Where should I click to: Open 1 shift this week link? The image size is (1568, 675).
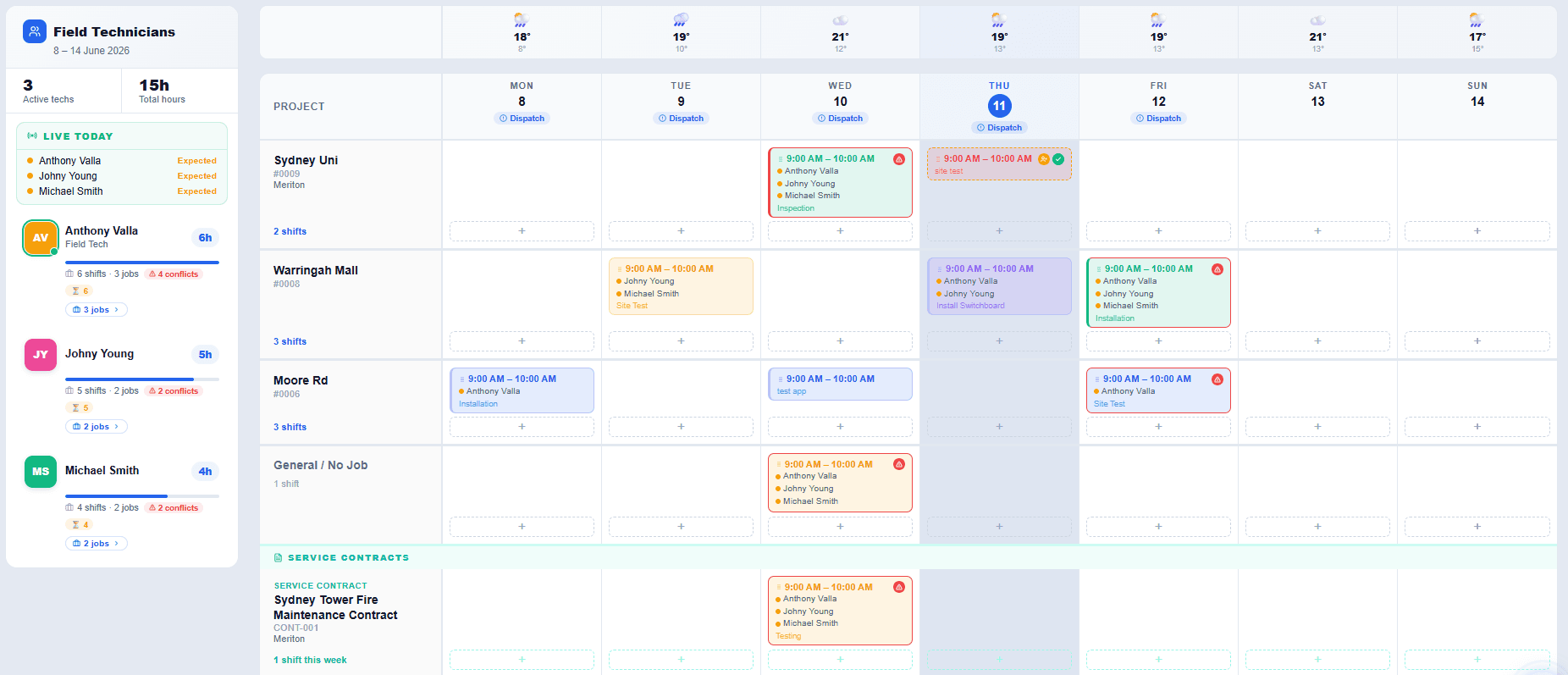310,660
